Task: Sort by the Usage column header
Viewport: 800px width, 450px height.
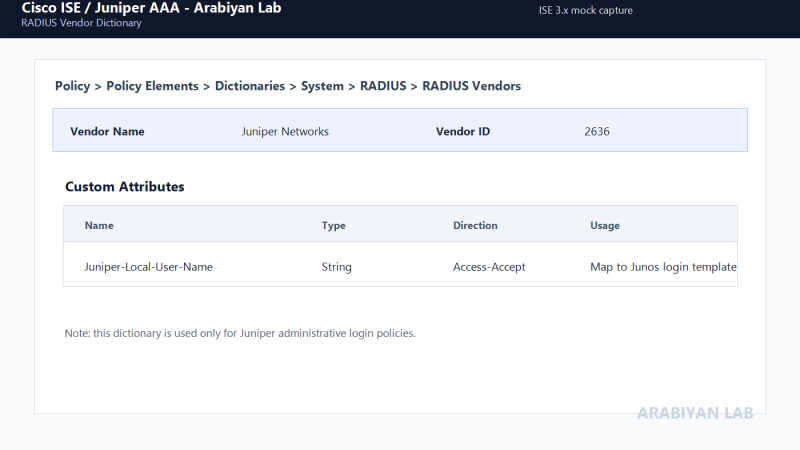Action: click(605, 226)
